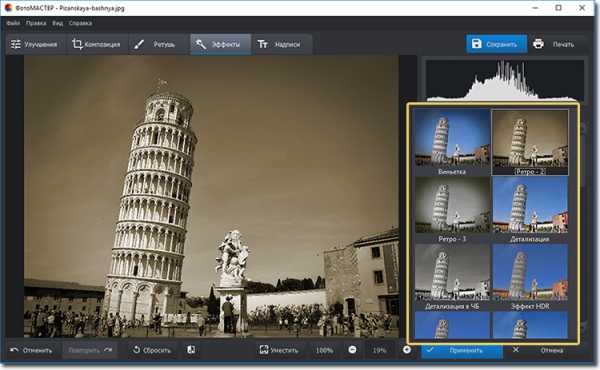Viewport: 600px width, 370px height.
Task: Click the Save floppy disk icon
Action: (476, 44)
